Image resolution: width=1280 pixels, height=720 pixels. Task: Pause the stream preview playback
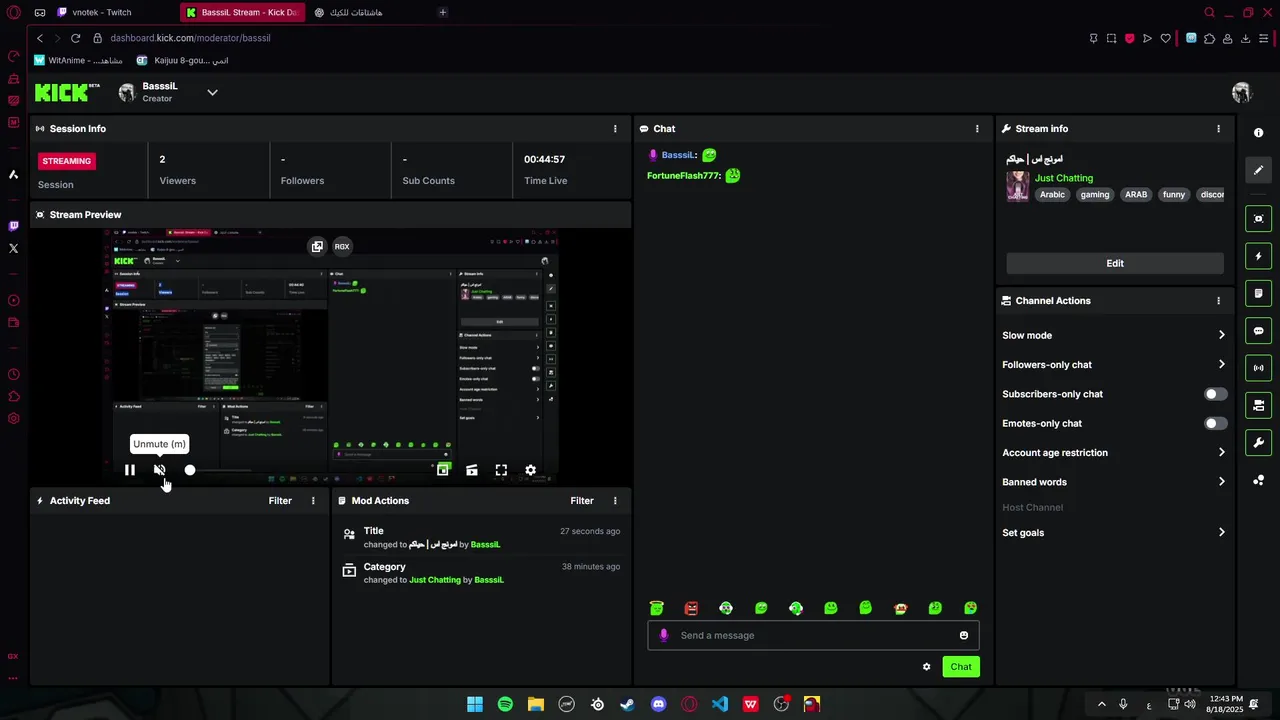click(x=130, y=470)
